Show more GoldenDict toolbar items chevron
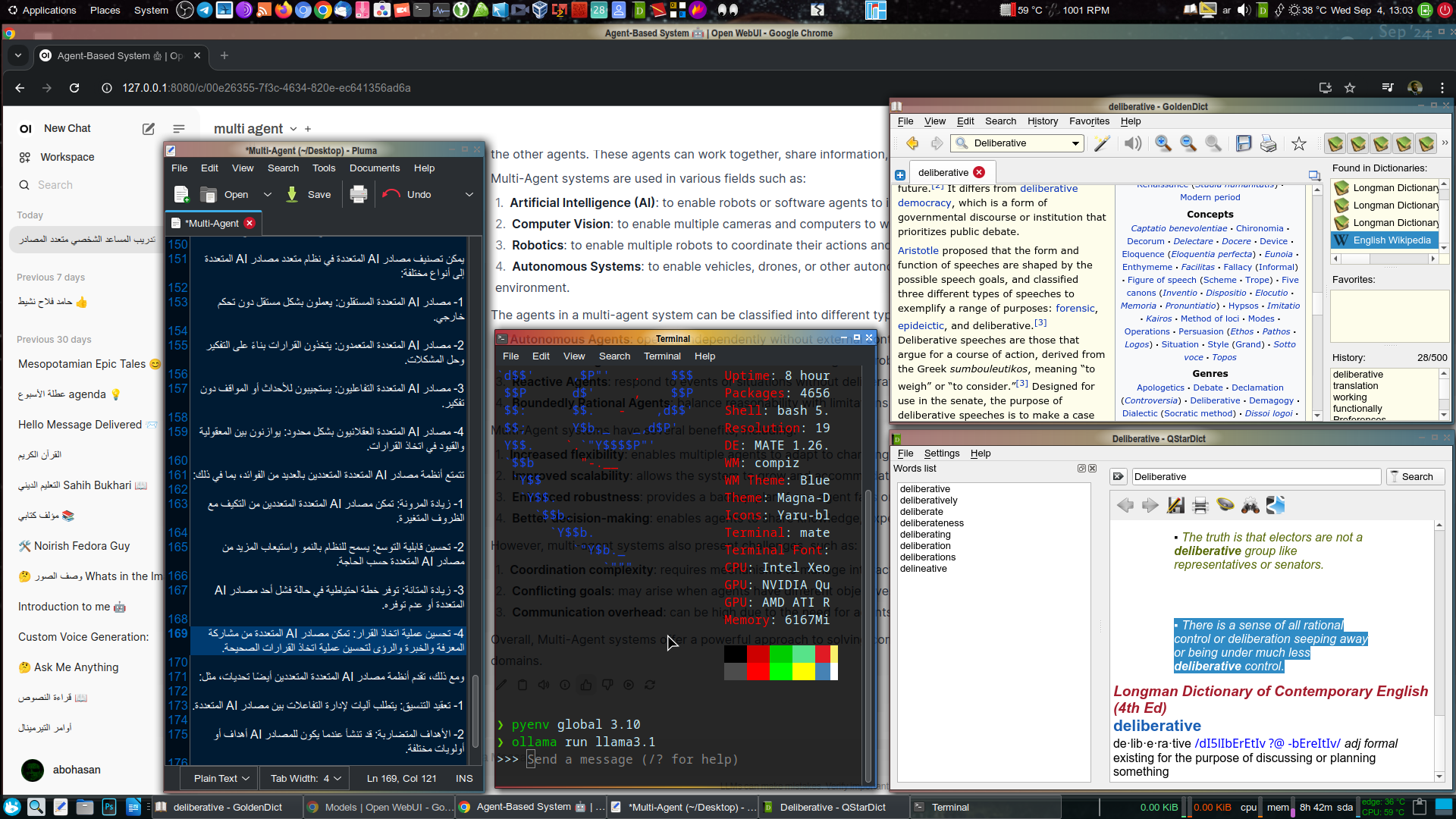This screenshot has width=1456, height=819. click(1445, 143)
